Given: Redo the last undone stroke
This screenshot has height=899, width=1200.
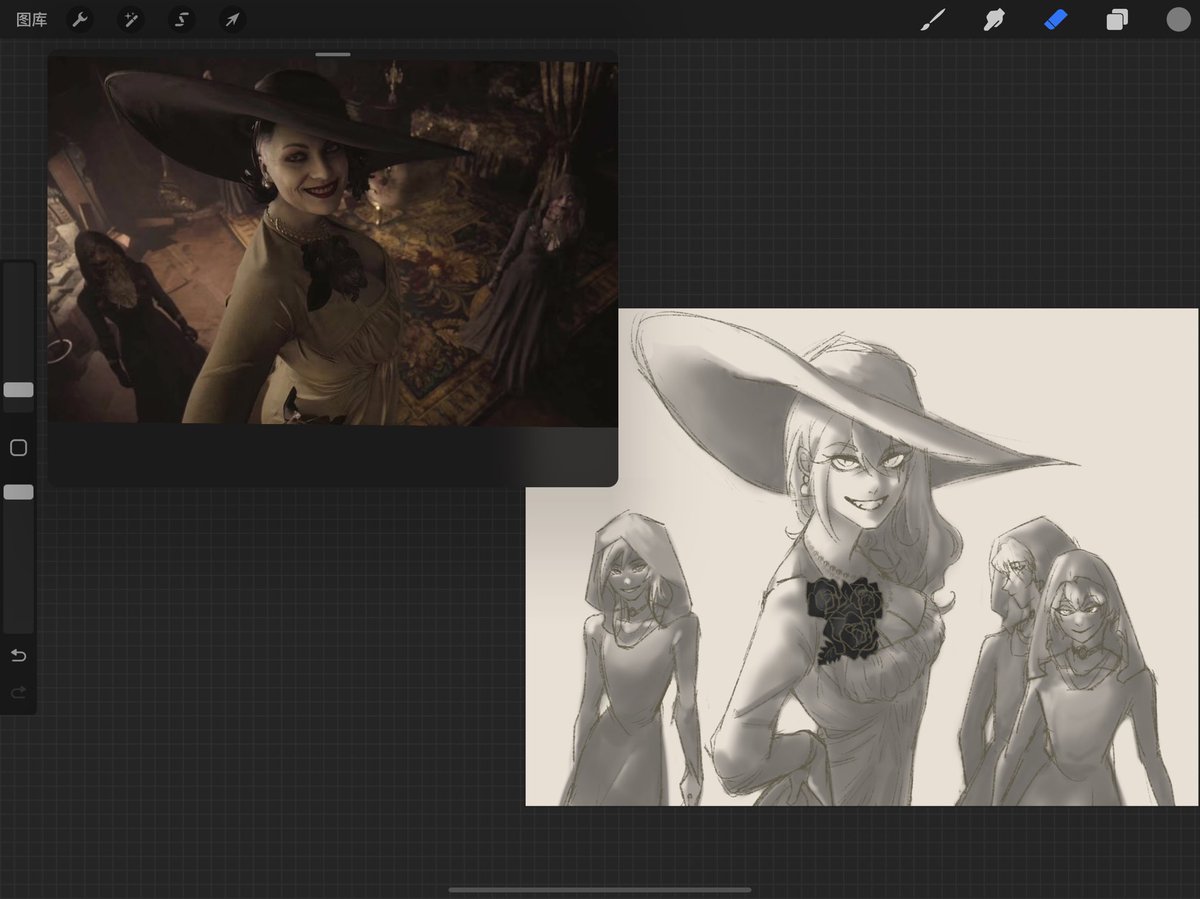Looking at the screenshot, I should (x=18, y=693).
